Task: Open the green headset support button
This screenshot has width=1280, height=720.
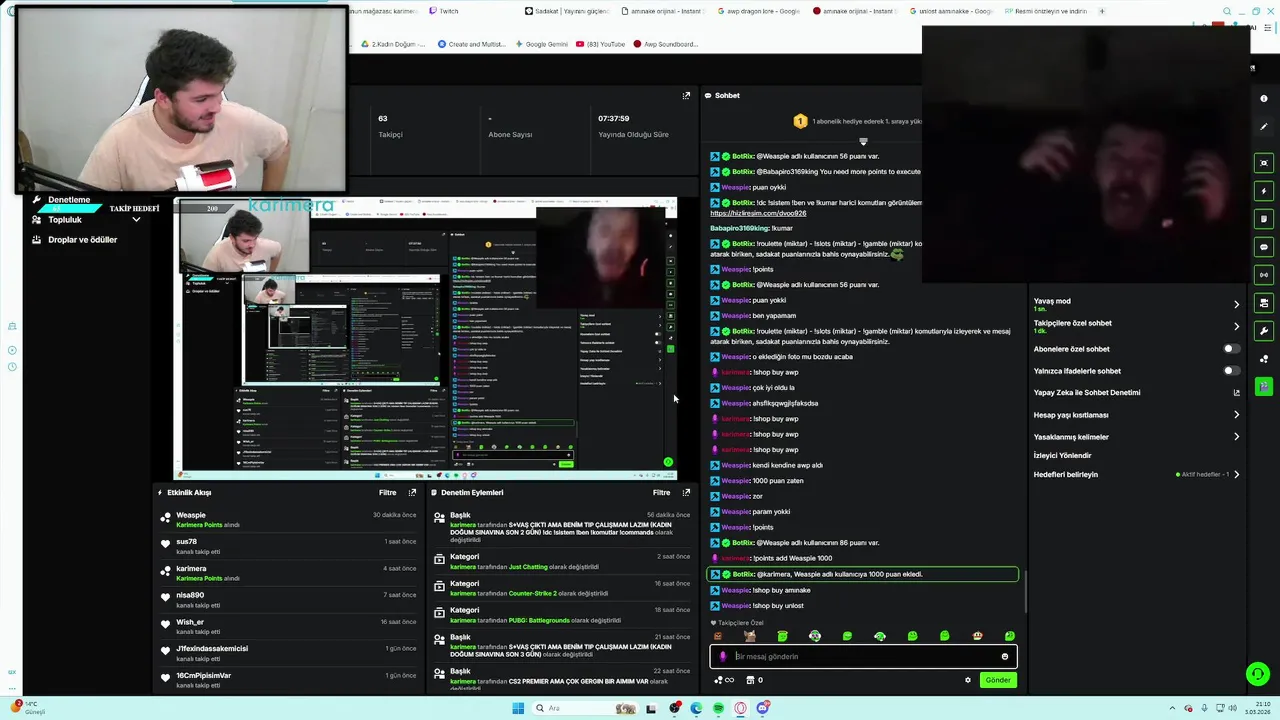Action: coord(1258,674)
